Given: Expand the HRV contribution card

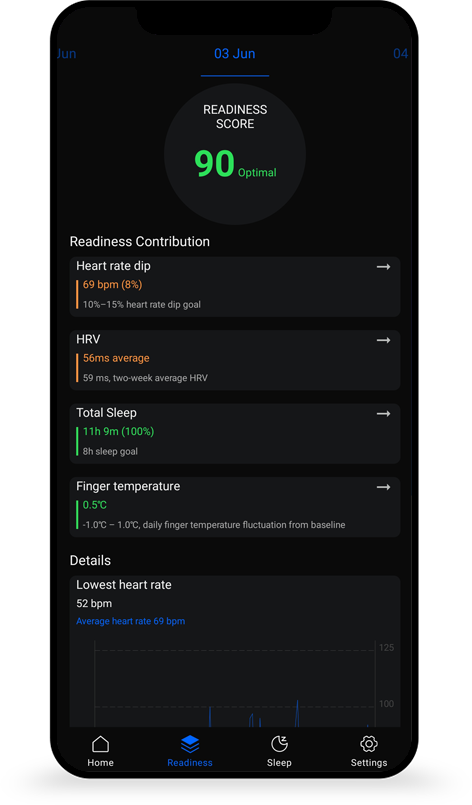Looking at the screenshot, I should pyautogui.click(x=235, y=360).
